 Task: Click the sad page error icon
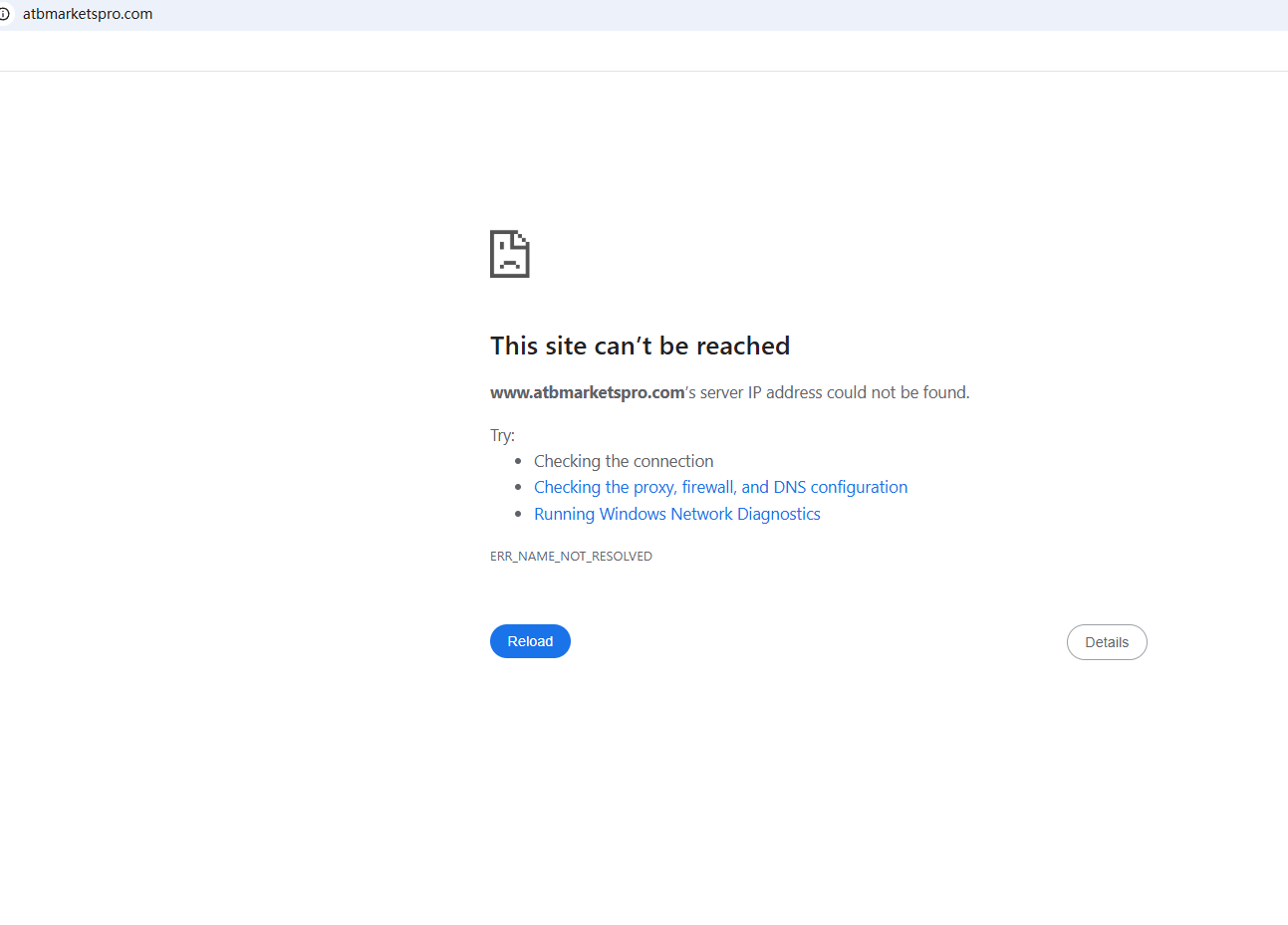tap(509, 254)
